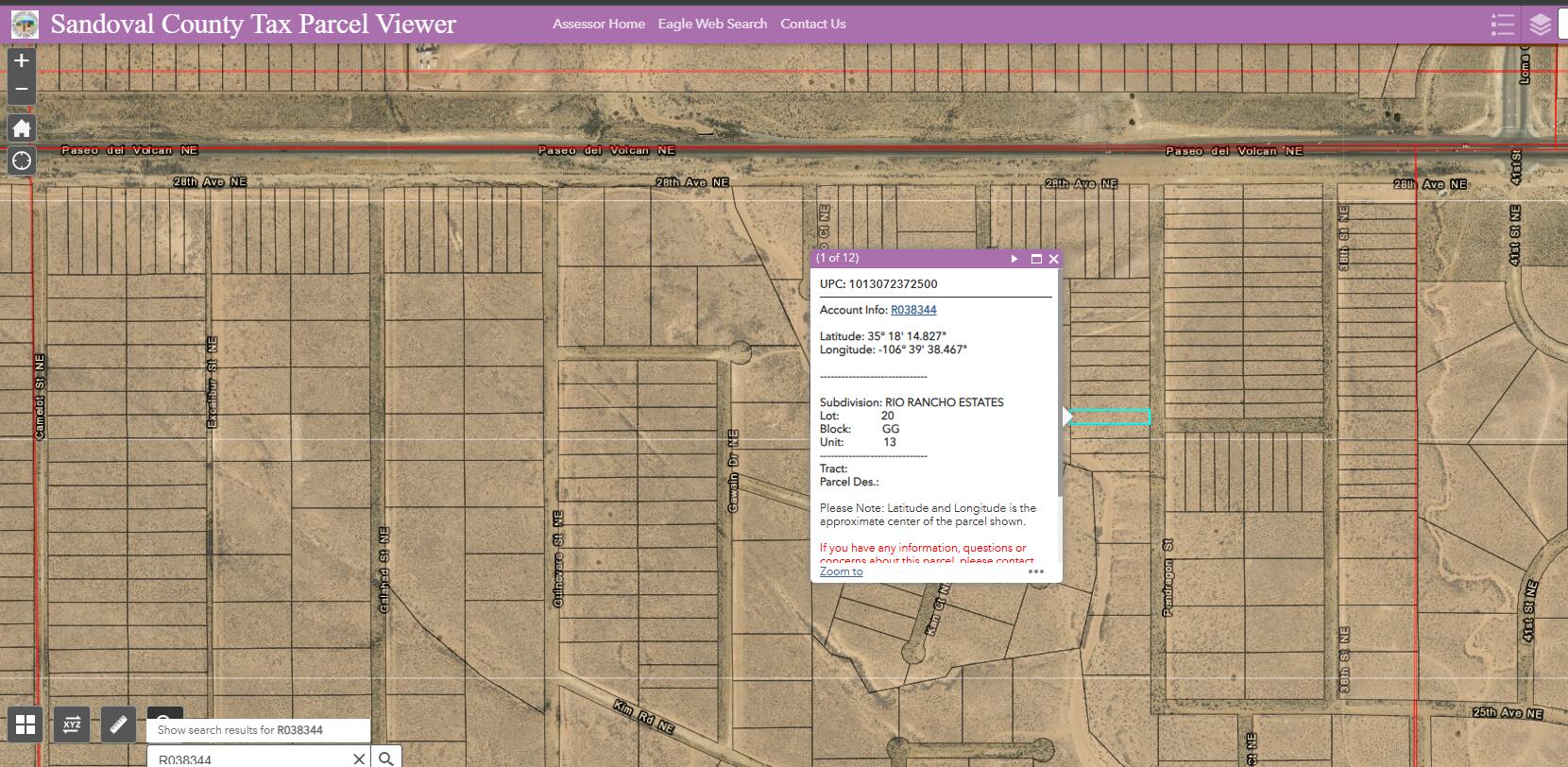
Task: Open the popup's more actions menu
Action: (x=1036, y=571)
